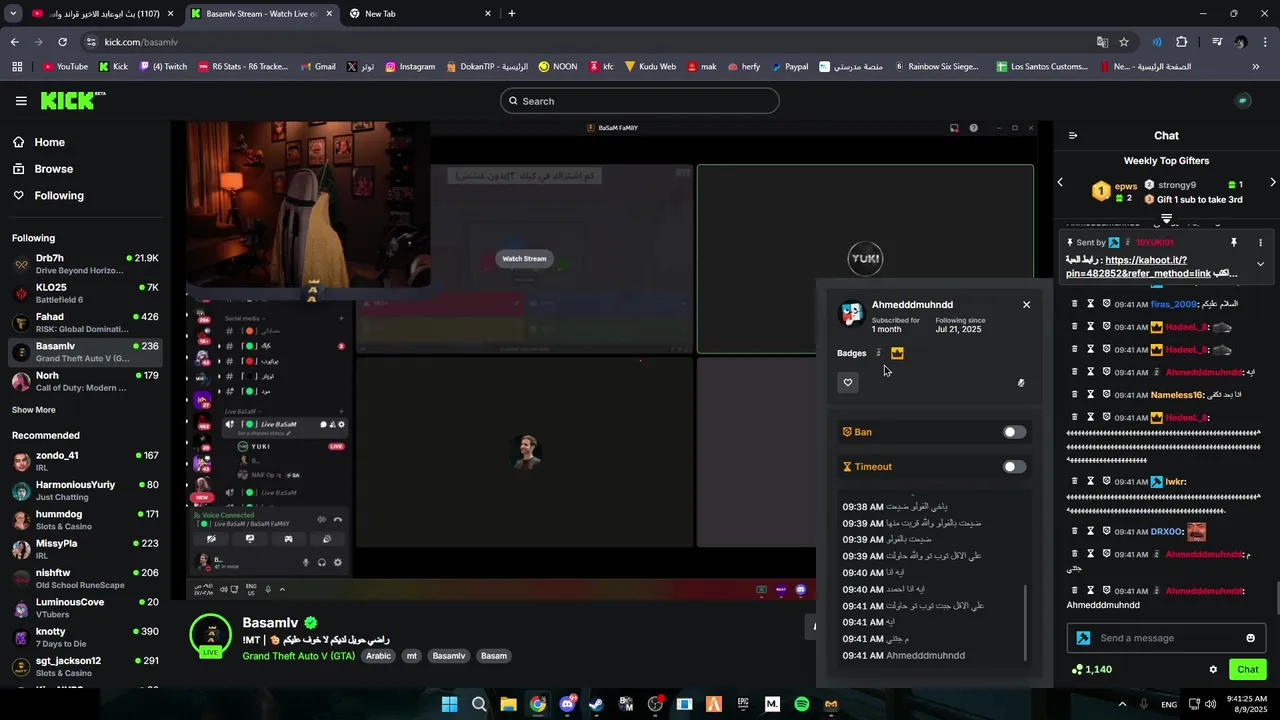Click Watch Stream button in video

click(x=524, y=259)
